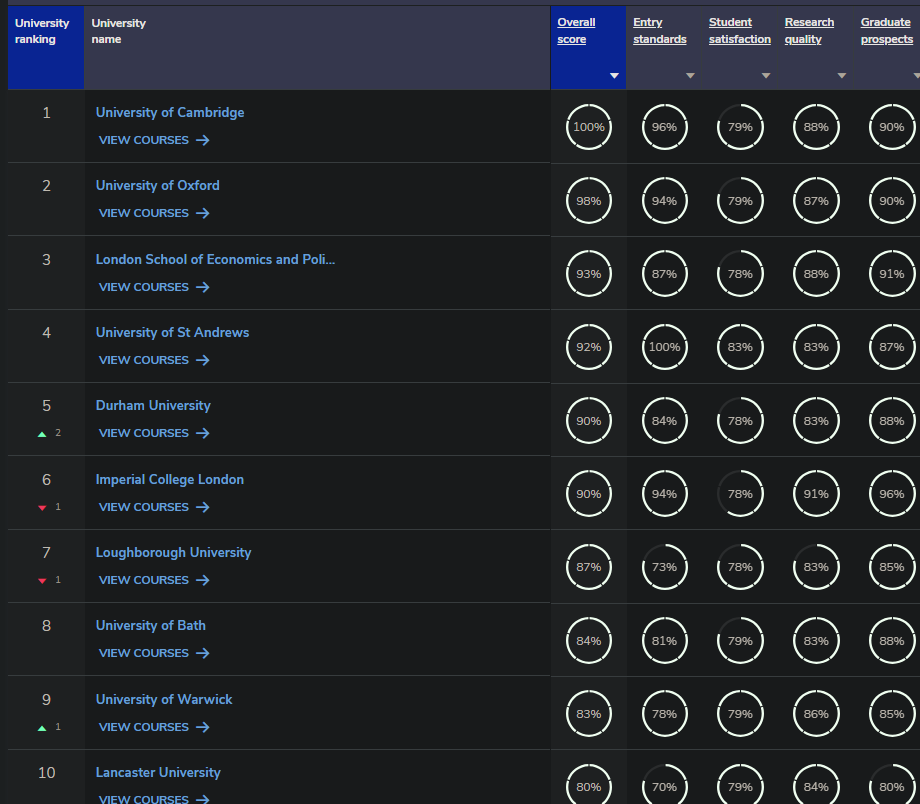Click Warwick's 86% research quality circle
This screenshot has width=920, height=804.
coord(816,714)
